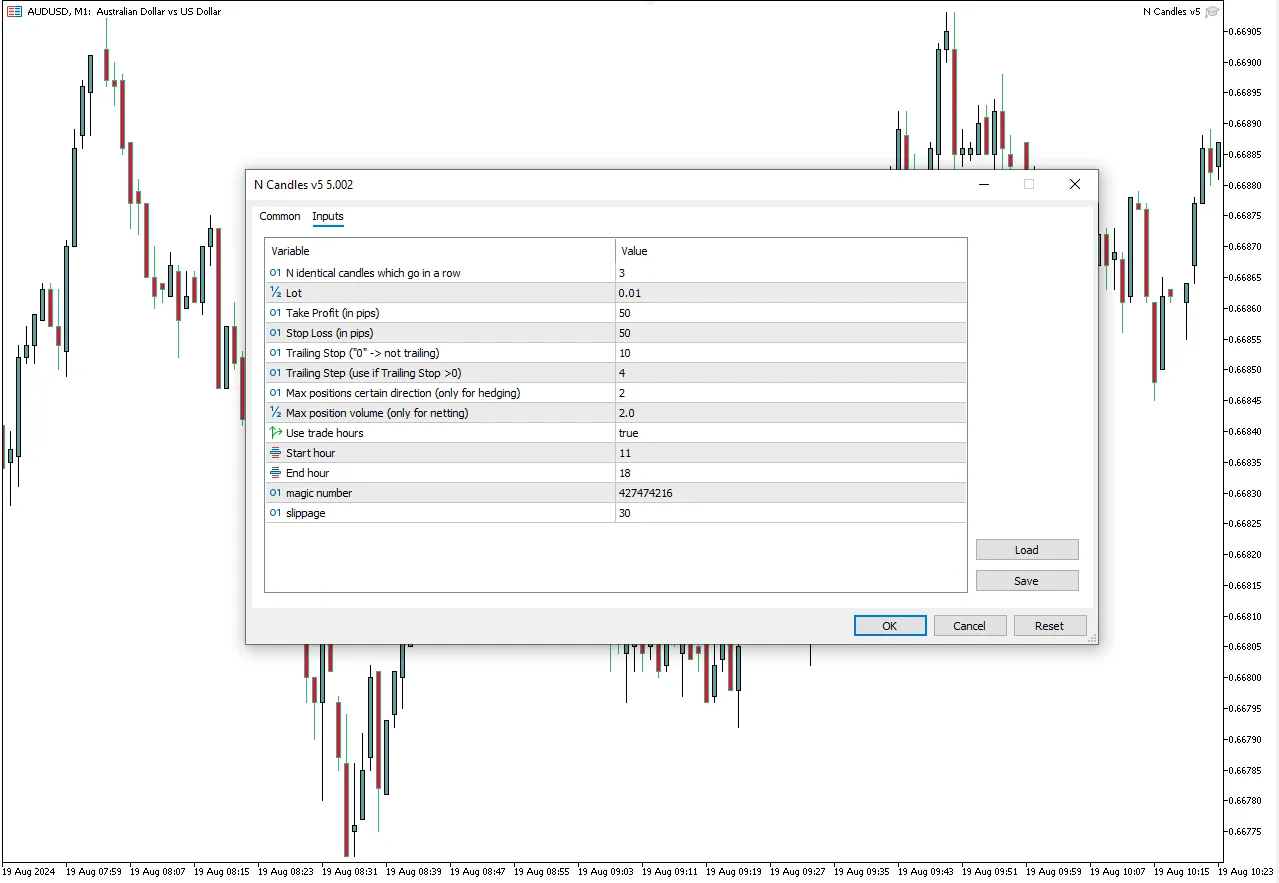
Task: Select the Inputs tab
Action: click(x=327, y=216)
